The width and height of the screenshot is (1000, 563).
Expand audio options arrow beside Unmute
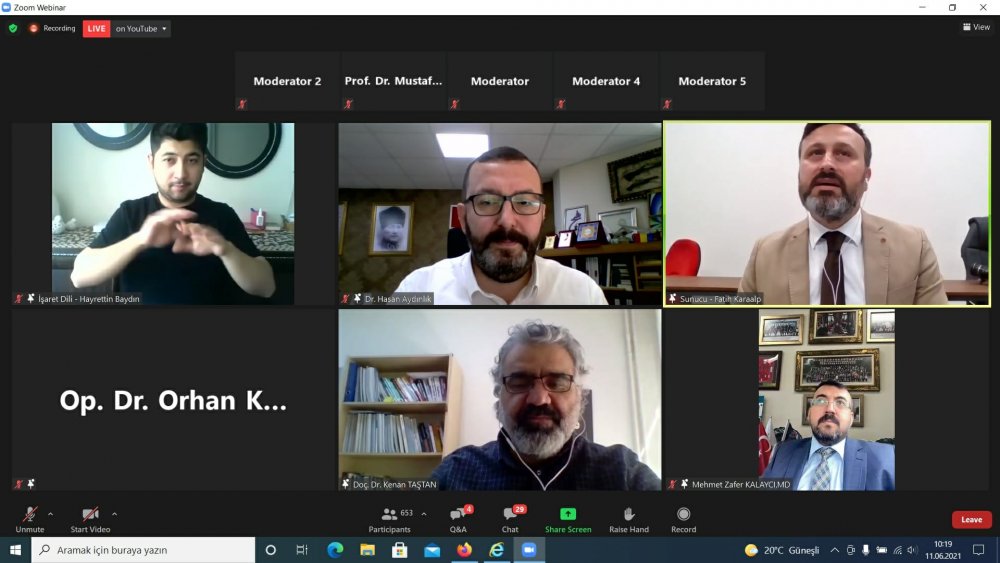coord(51,514)
